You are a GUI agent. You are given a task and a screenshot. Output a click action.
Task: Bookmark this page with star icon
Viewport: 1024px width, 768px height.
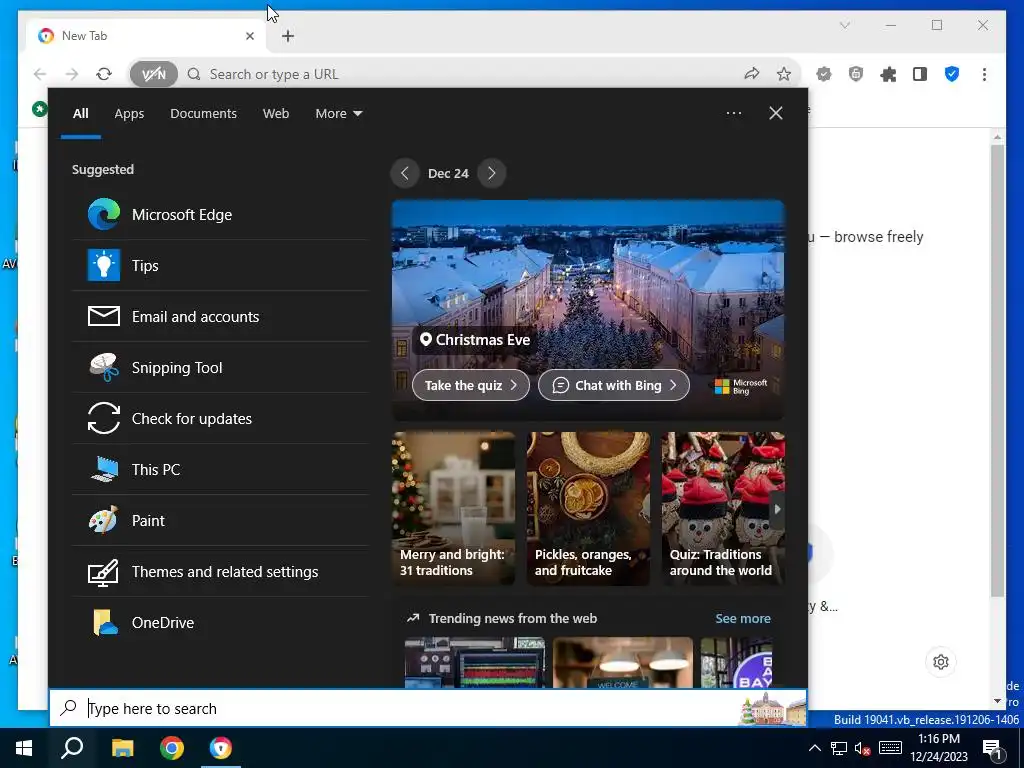pyautogui.click(x=784, y=74)
